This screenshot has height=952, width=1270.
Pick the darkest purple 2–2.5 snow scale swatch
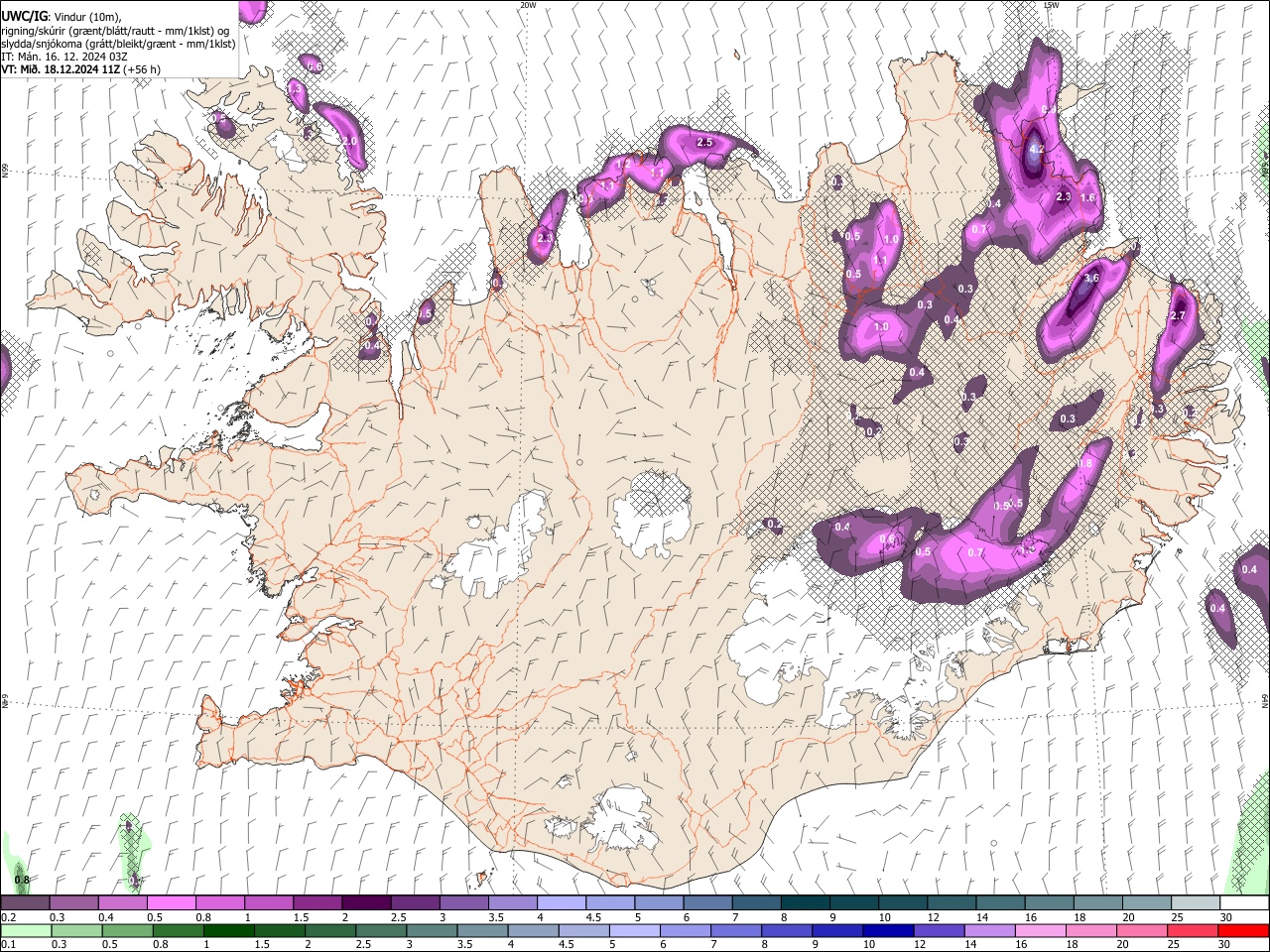pyautogui.click(x=366, y=903)
